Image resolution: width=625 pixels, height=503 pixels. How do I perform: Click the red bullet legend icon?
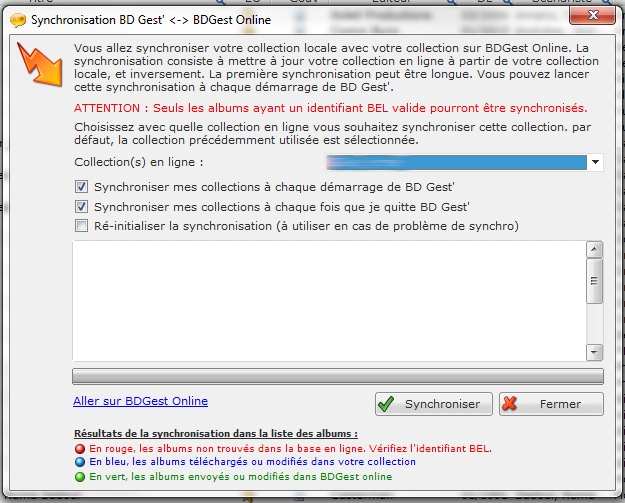click(x=80, y=449)
